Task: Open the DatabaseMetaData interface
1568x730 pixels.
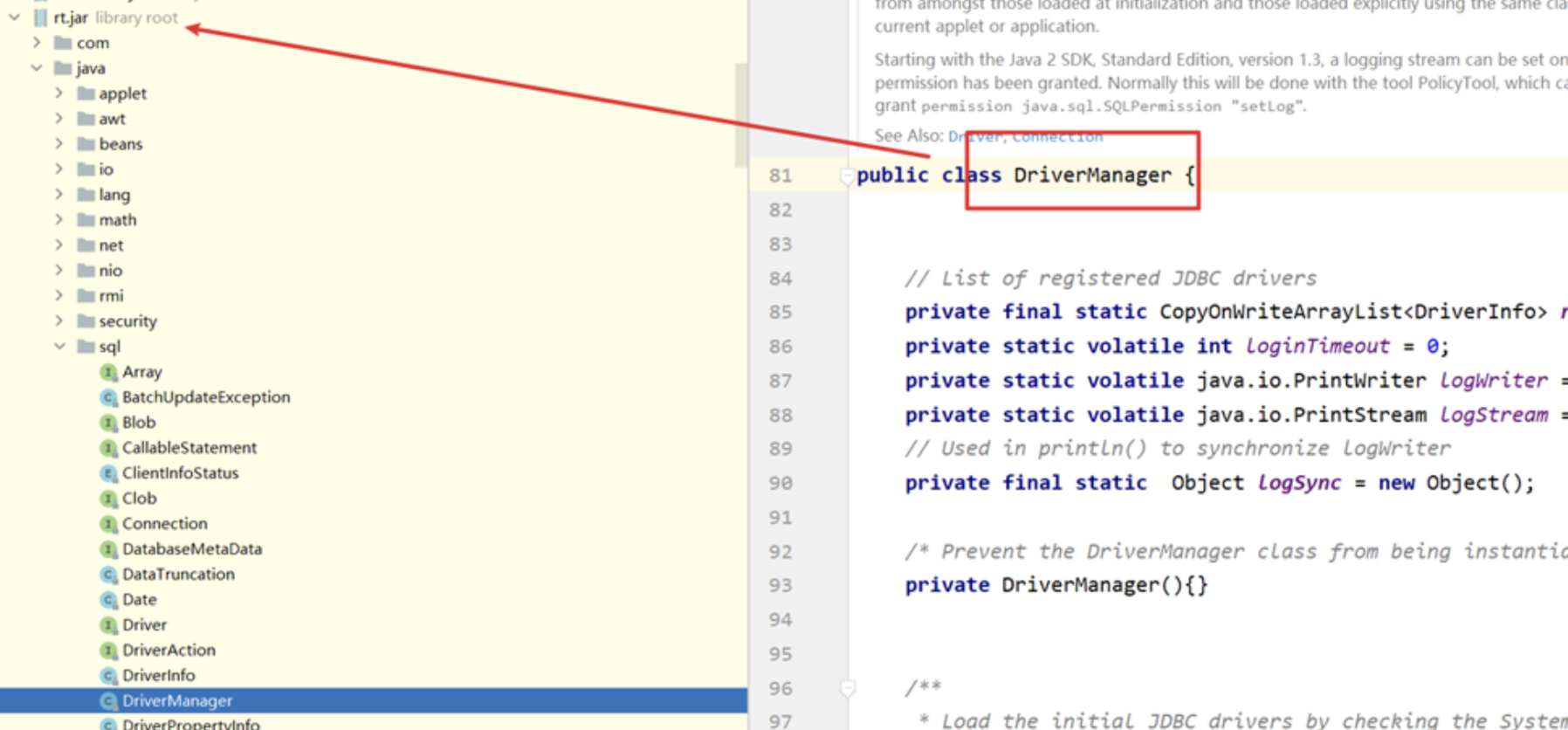Action: (192, 549)
